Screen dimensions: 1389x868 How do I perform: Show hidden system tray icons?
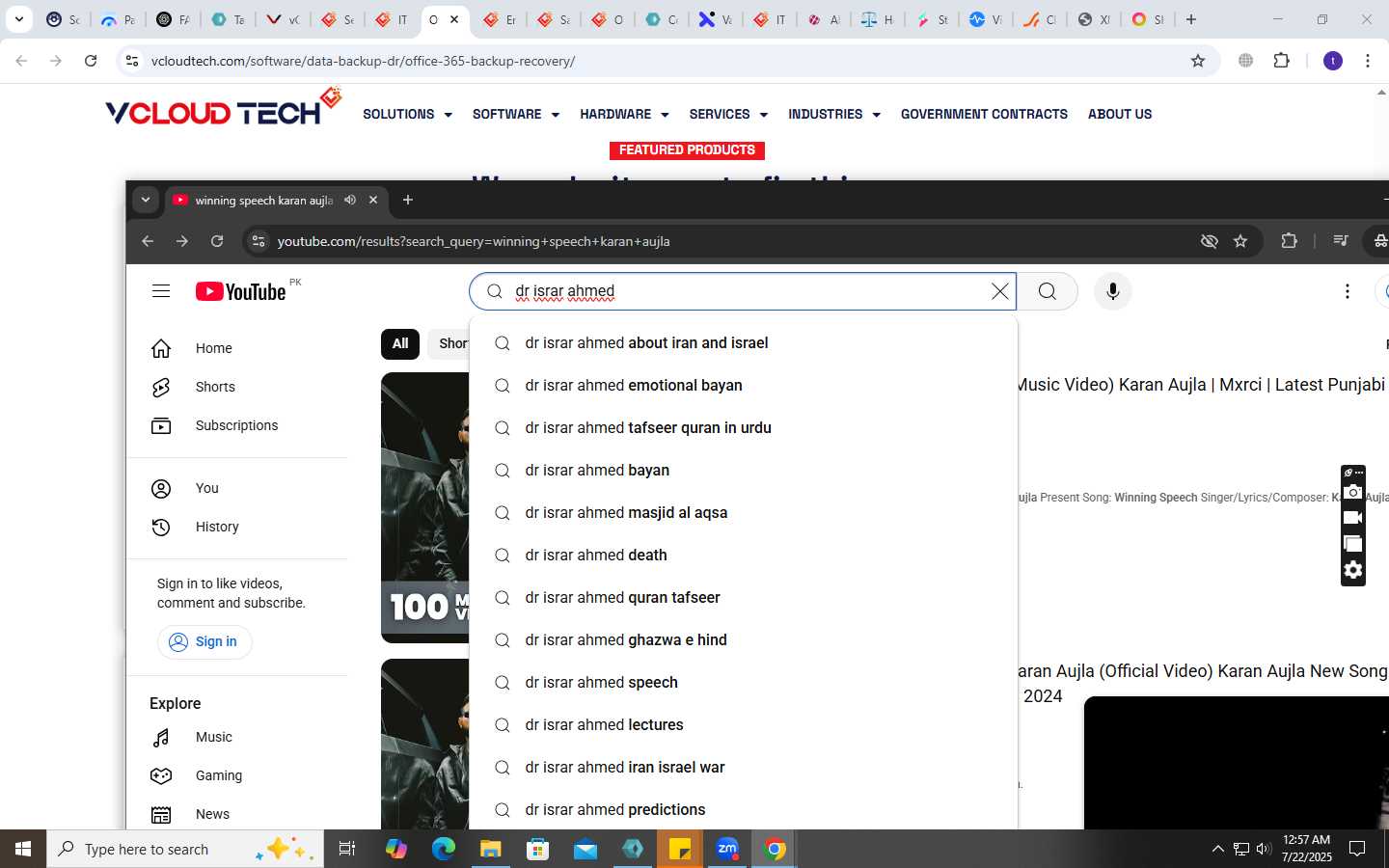1217,849
